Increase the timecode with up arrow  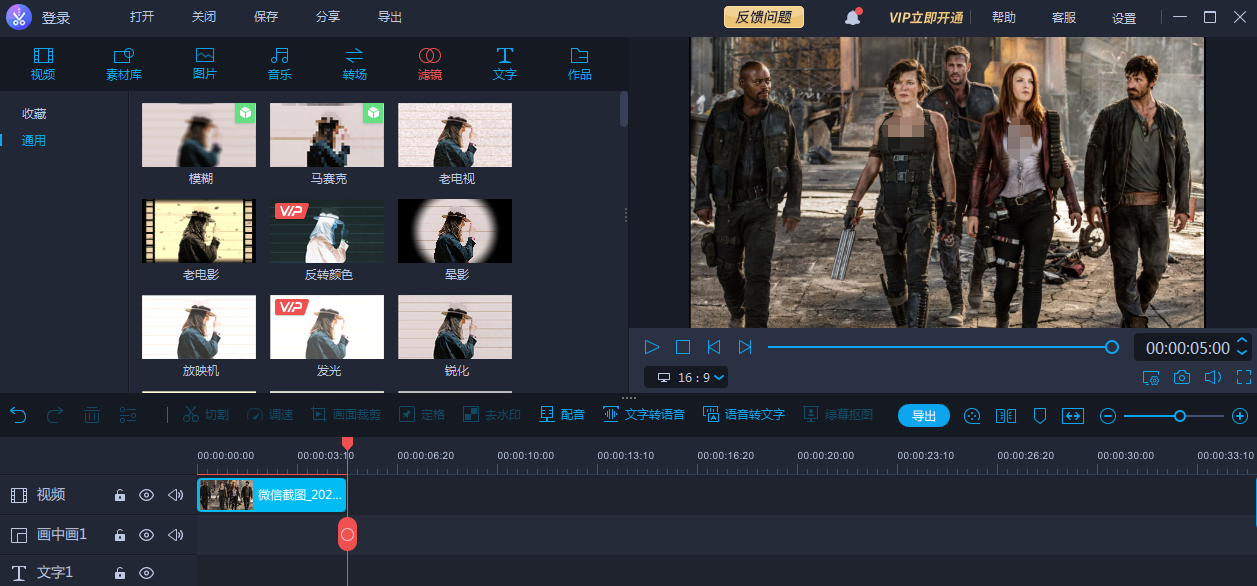(x=1242, y=342)
